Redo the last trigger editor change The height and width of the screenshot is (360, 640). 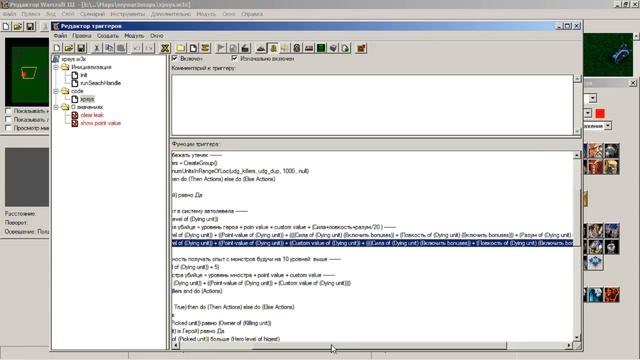(x=149, y=48)
